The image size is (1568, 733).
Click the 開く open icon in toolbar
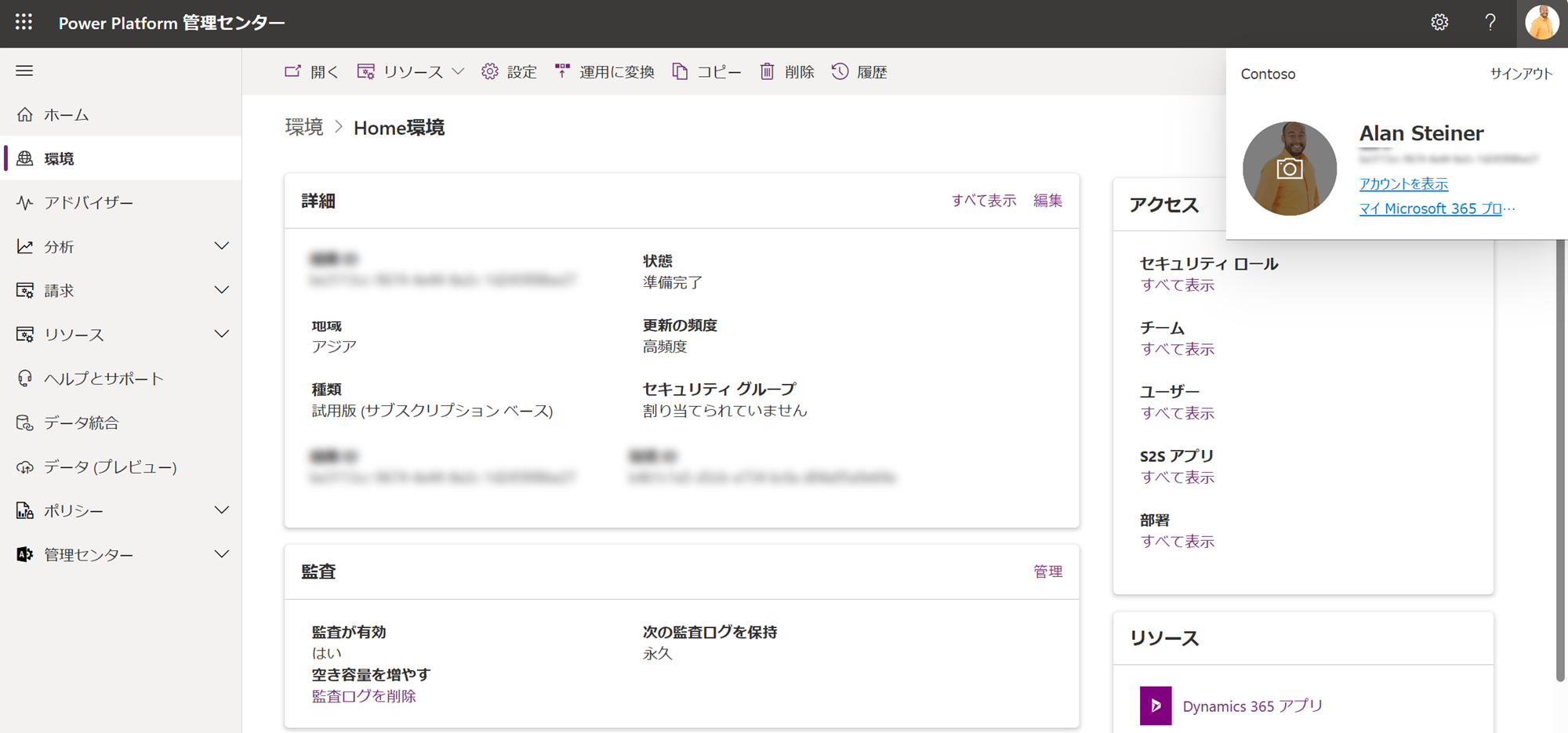[292, 71]
